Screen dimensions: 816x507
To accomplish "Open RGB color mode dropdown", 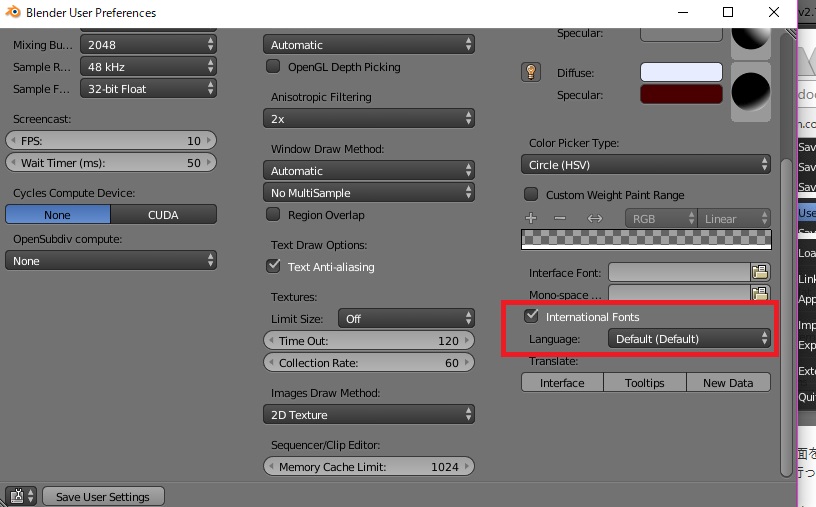I will pyautogui.click(x=661, y=219).
